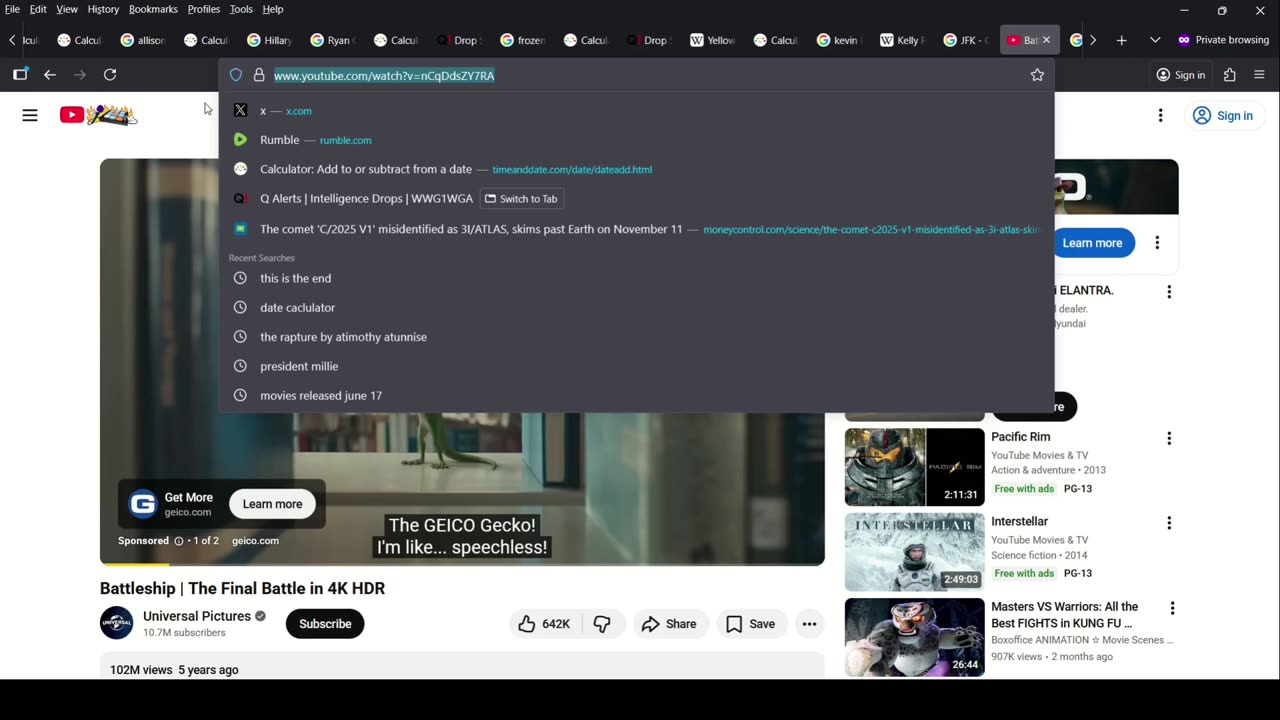
Task: Click the GEICO logo in ad card
Action: coord(143,504)
